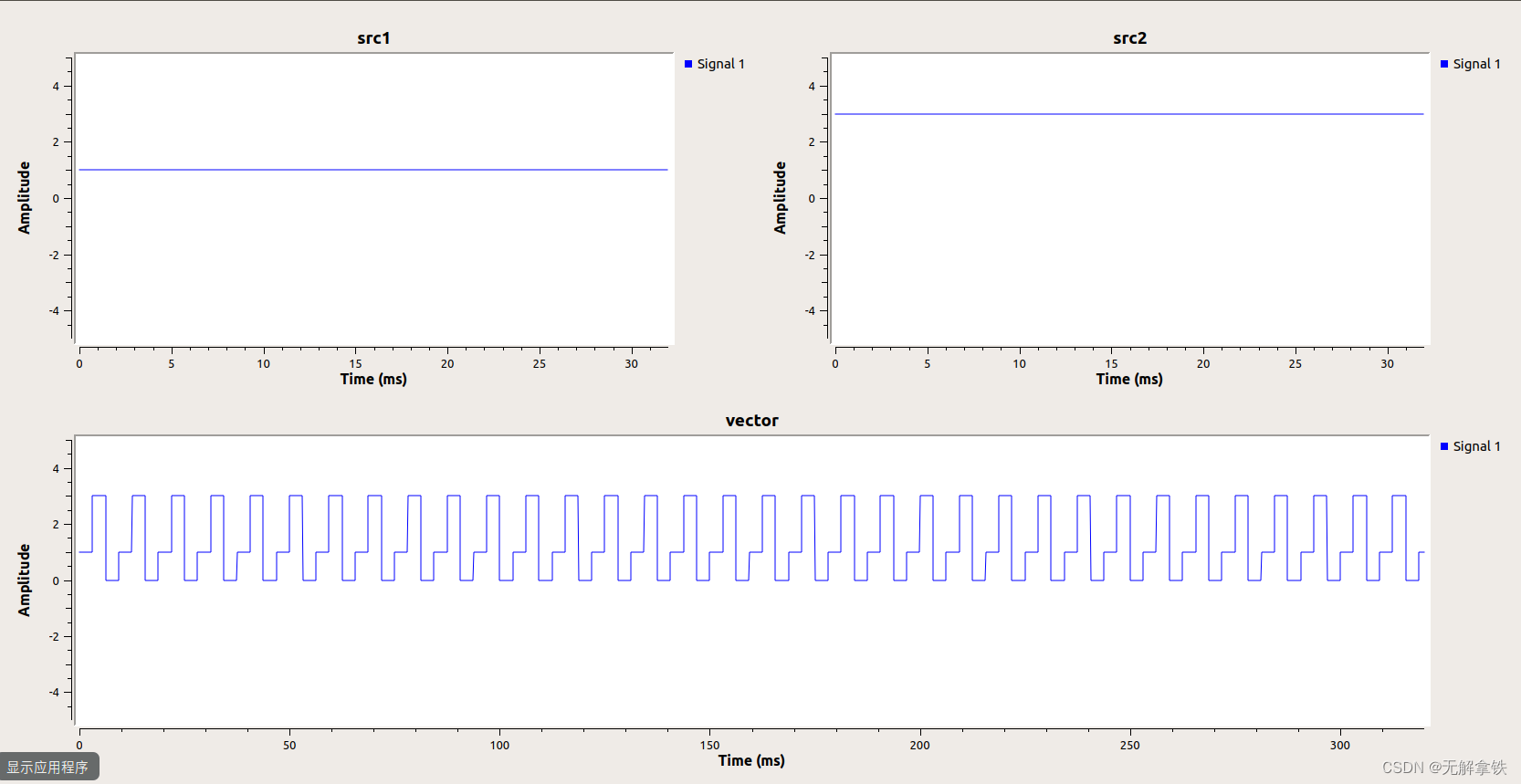This screenshot has width=1521, height=784.
Task: Open the 显示应用程序 show applications button
Action: 49,767
